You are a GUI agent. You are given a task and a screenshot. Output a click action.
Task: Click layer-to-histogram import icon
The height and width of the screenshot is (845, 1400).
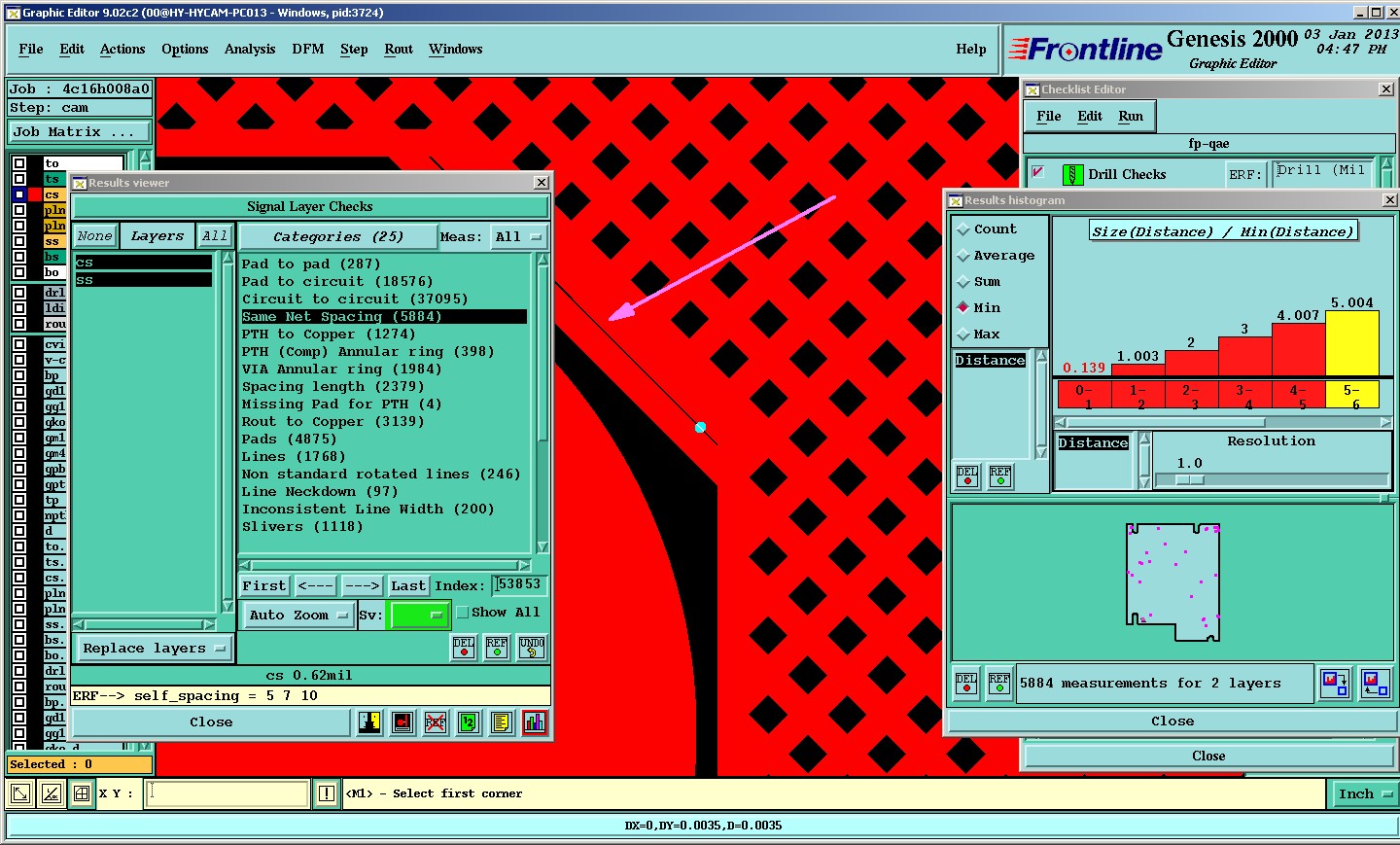[x=1375, y=684]
